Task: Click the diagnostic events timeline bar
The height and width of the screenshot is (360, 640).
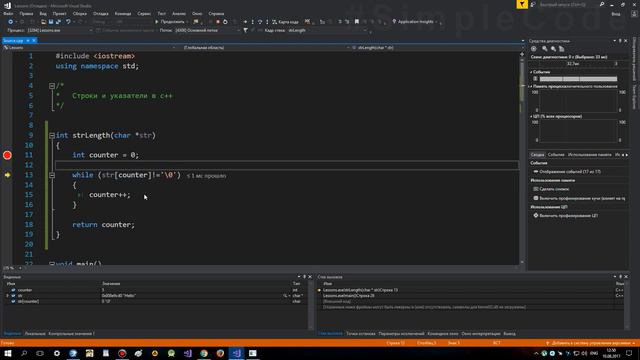Action: [x=578, y=79]
